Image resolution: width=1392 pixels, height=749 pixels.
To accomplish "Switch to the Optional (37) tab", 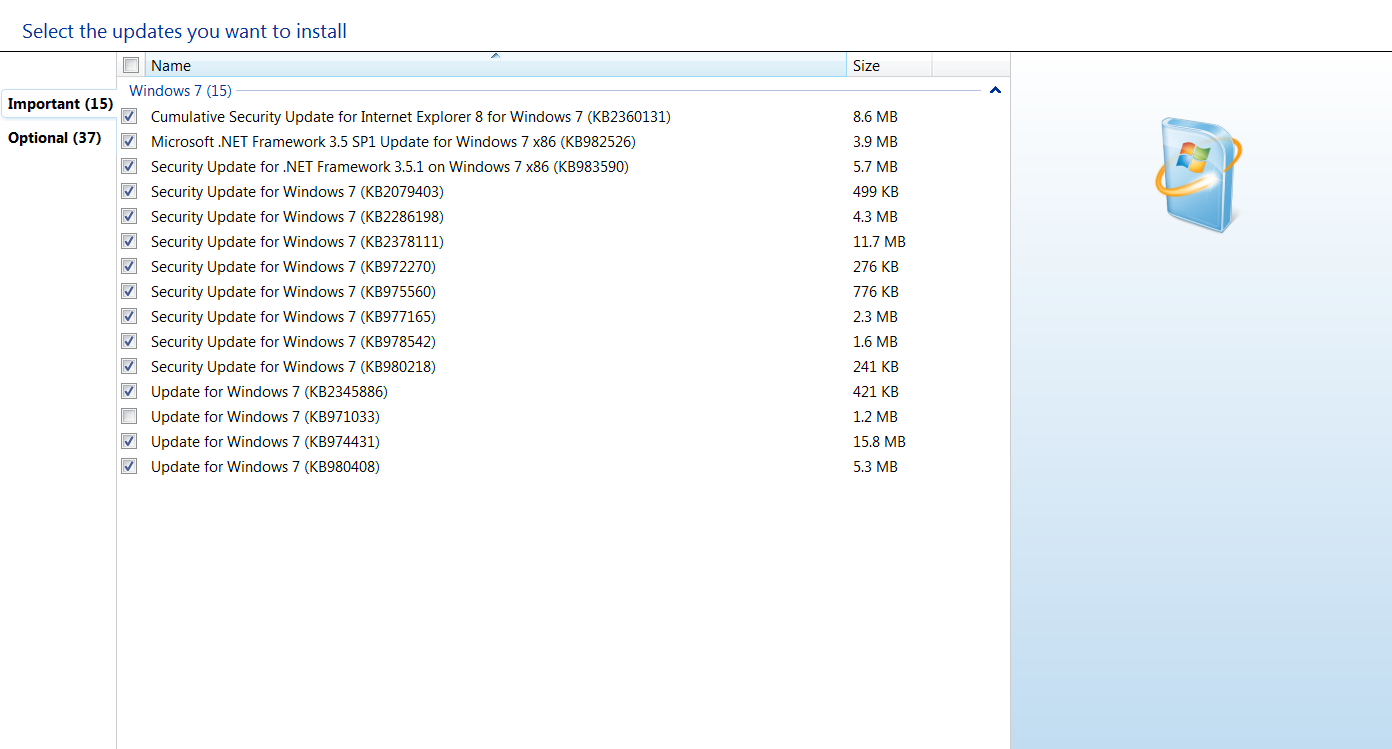I will [x=55, y=138].
